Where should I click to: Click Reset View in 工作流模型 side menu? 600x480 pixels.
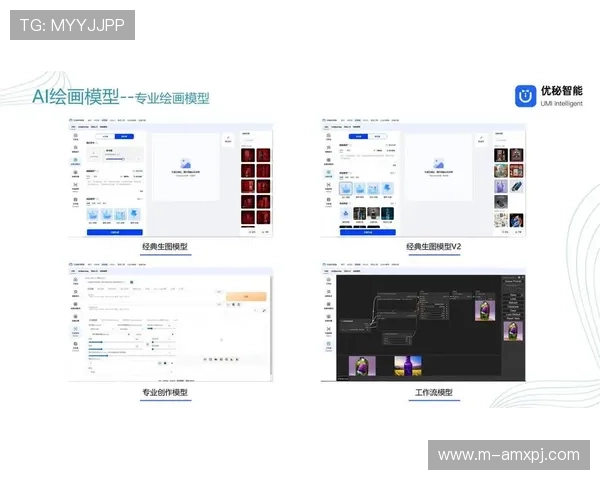[513, 318]
